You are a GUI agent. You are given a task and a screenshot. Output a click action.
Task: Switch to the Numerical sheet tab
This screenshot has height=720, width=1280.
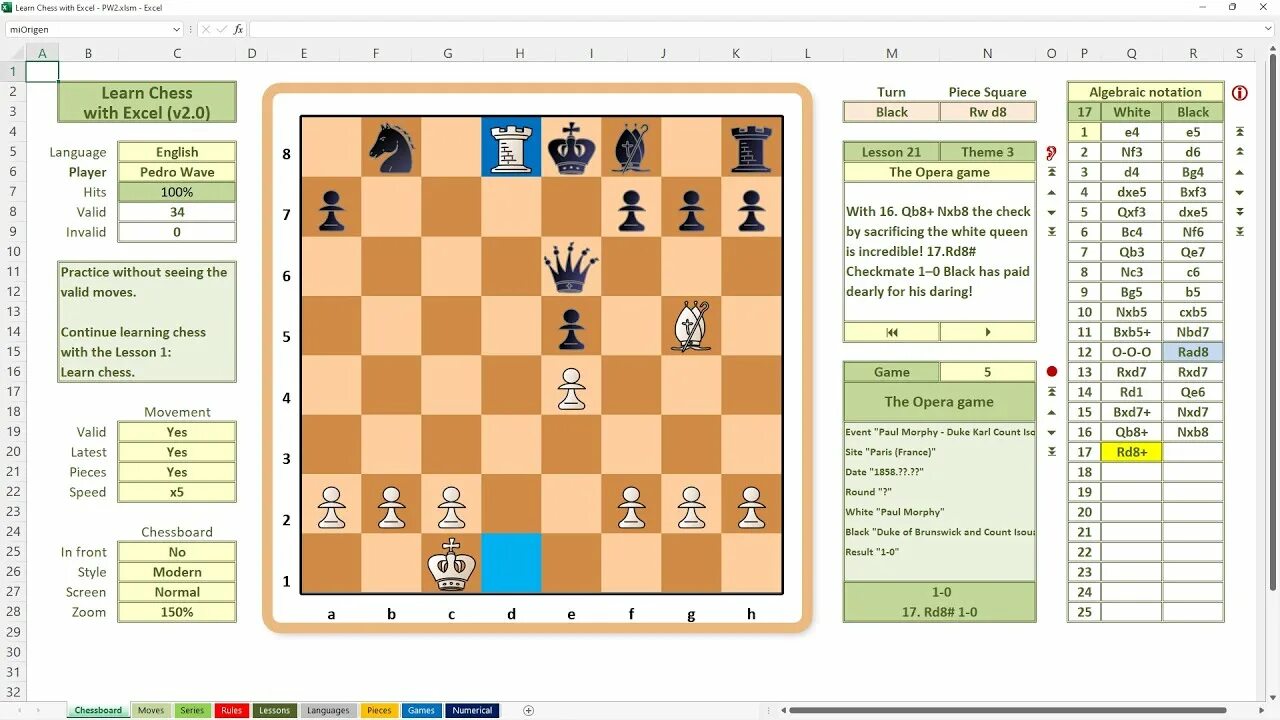(x=472, y=711)
